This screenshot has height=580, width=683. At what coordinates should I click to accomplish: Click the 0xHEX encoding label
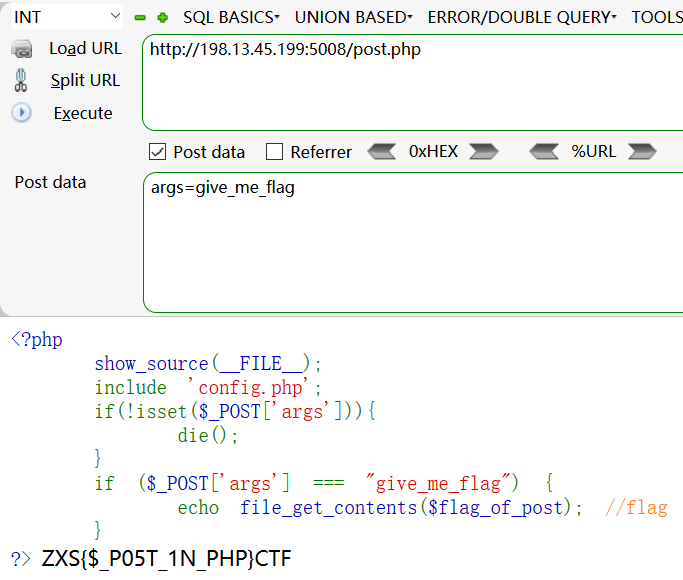click(433, 152)
